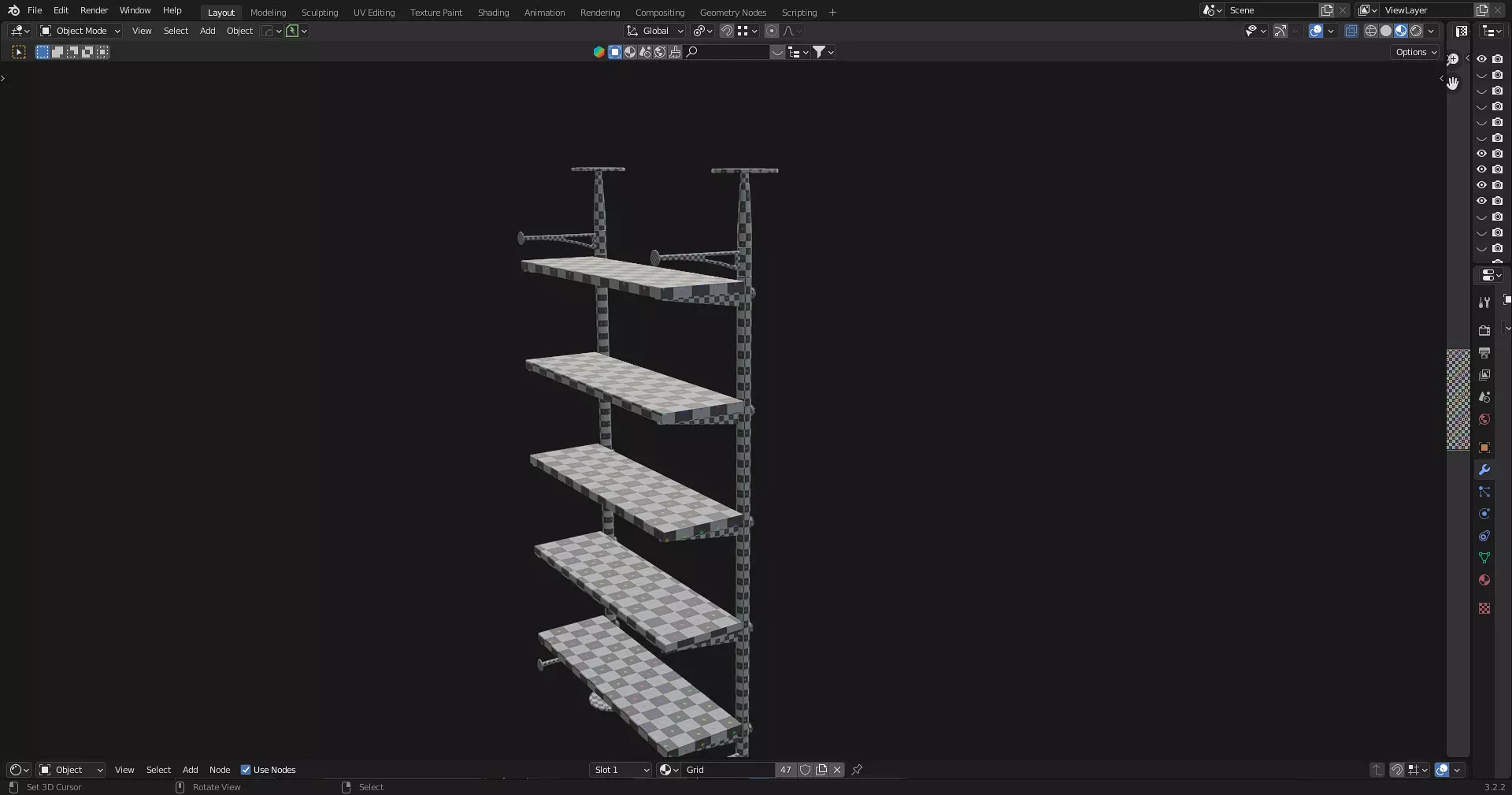Open the Texture properties tab
Image resolution: width=1512 pixels, height=795 pixels.
click(x=1484, y=608)
